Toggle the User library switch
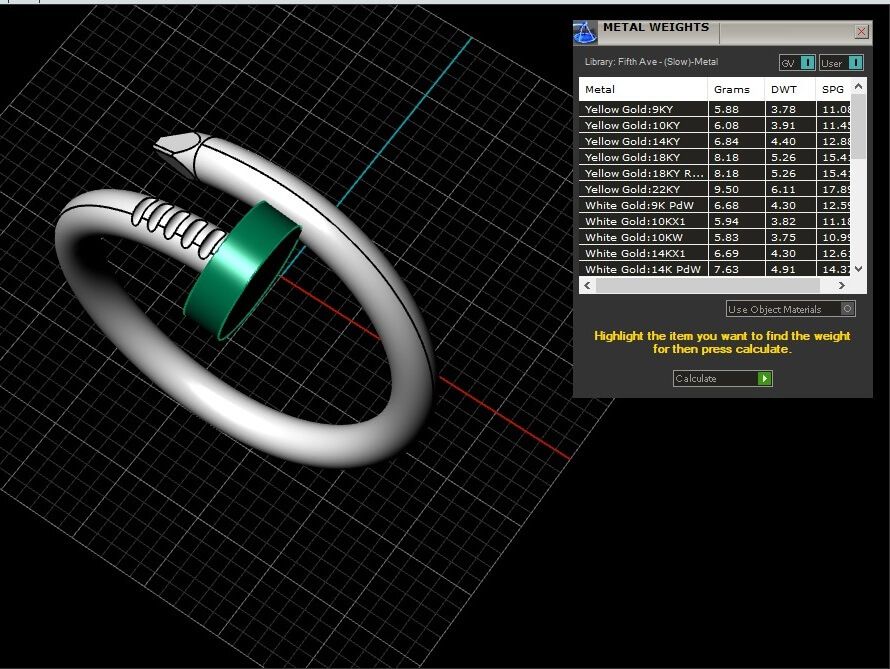The height and width of the screenshot is (669, 890). 841,63
